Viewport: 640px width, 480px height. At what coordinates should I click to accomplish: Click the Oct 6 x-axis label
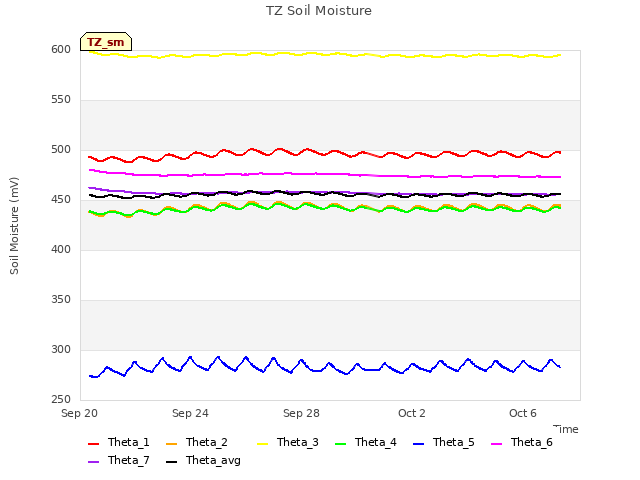tap(523, 413)
